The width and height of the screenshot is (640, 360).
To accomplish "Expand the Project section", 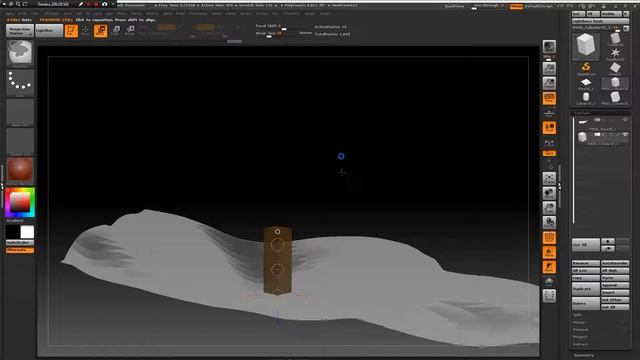I will click(x=580, y=337).
